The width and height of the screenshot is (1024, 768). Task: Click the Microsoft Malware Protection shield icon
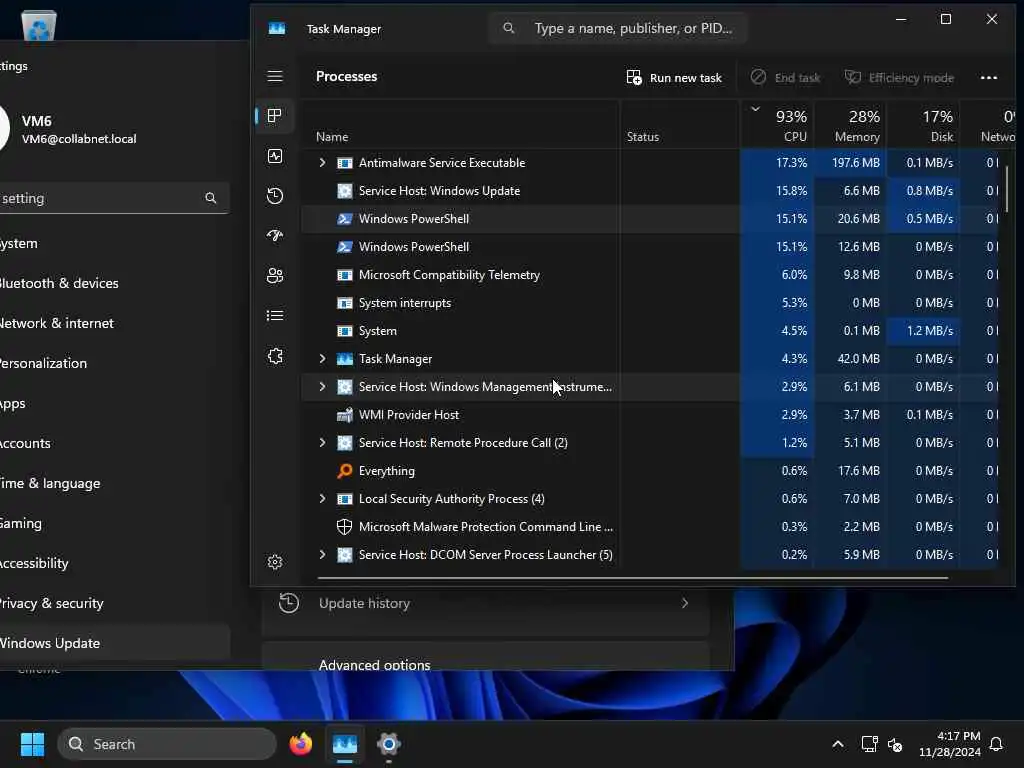pyautogui.click(x=344, y=526)
